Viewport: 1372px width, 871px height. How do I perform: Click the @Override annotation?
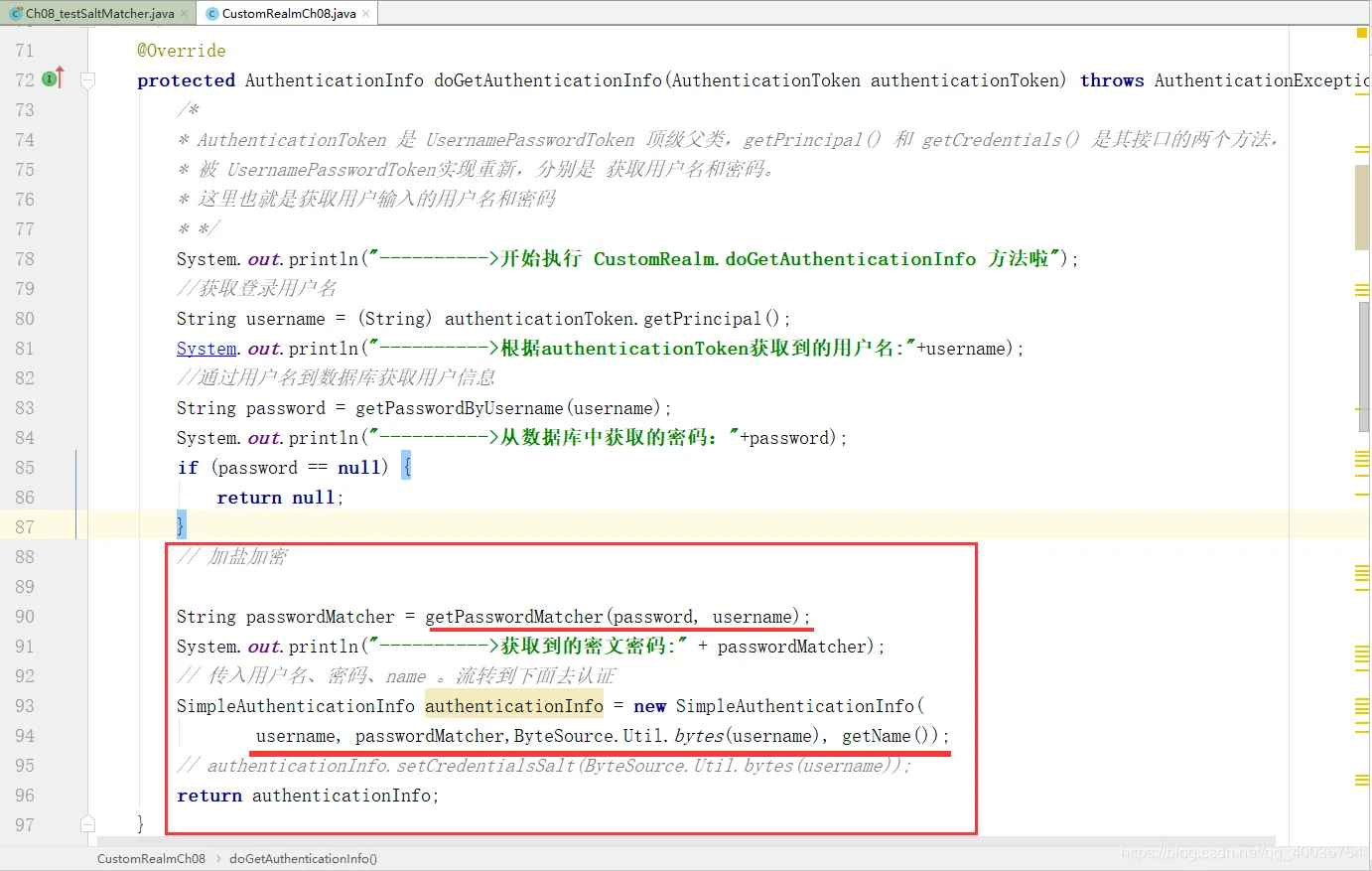(181, 51)
